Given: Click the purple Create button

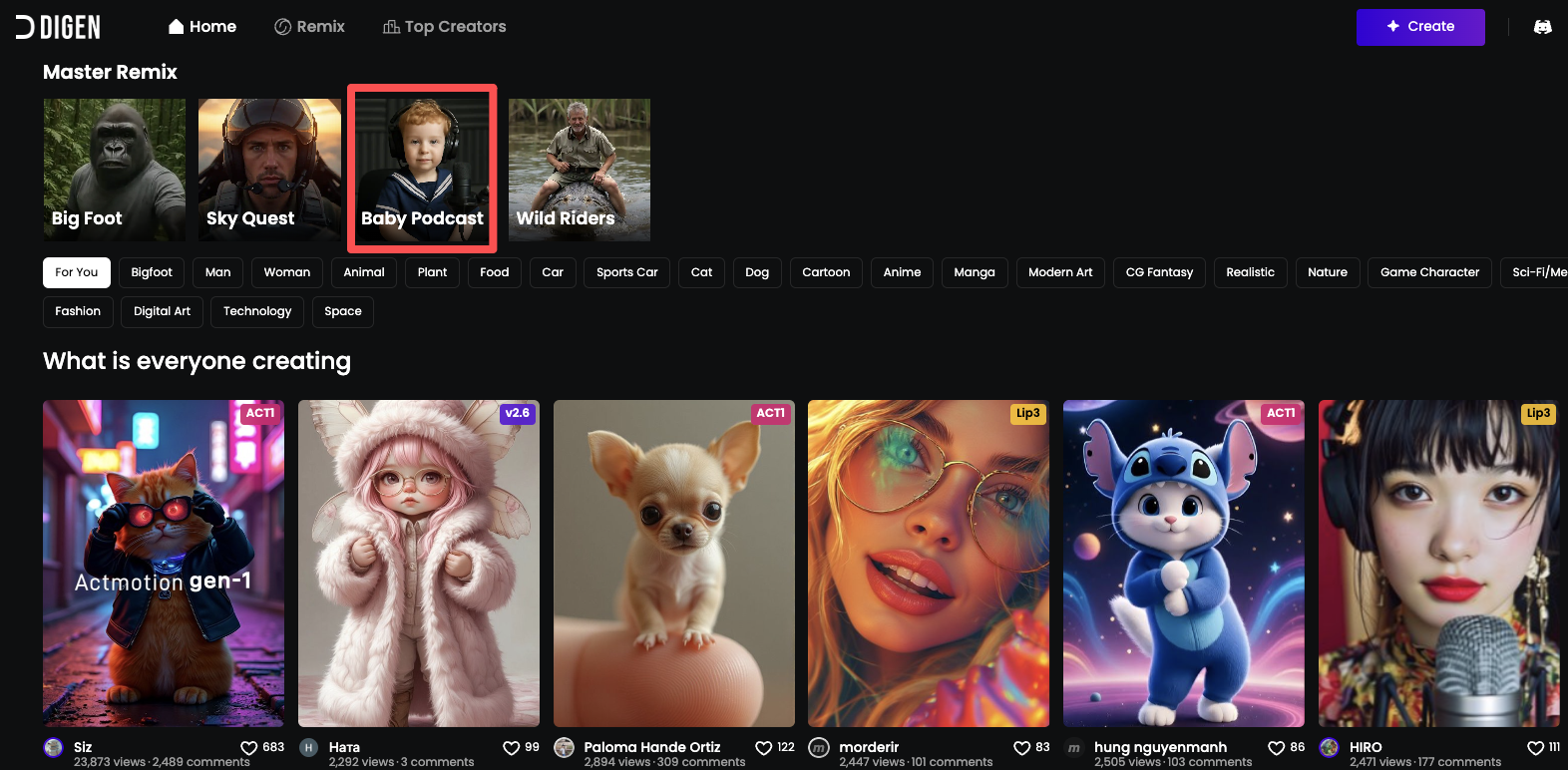Looking at the screenshot, I should pos(1420,27).
